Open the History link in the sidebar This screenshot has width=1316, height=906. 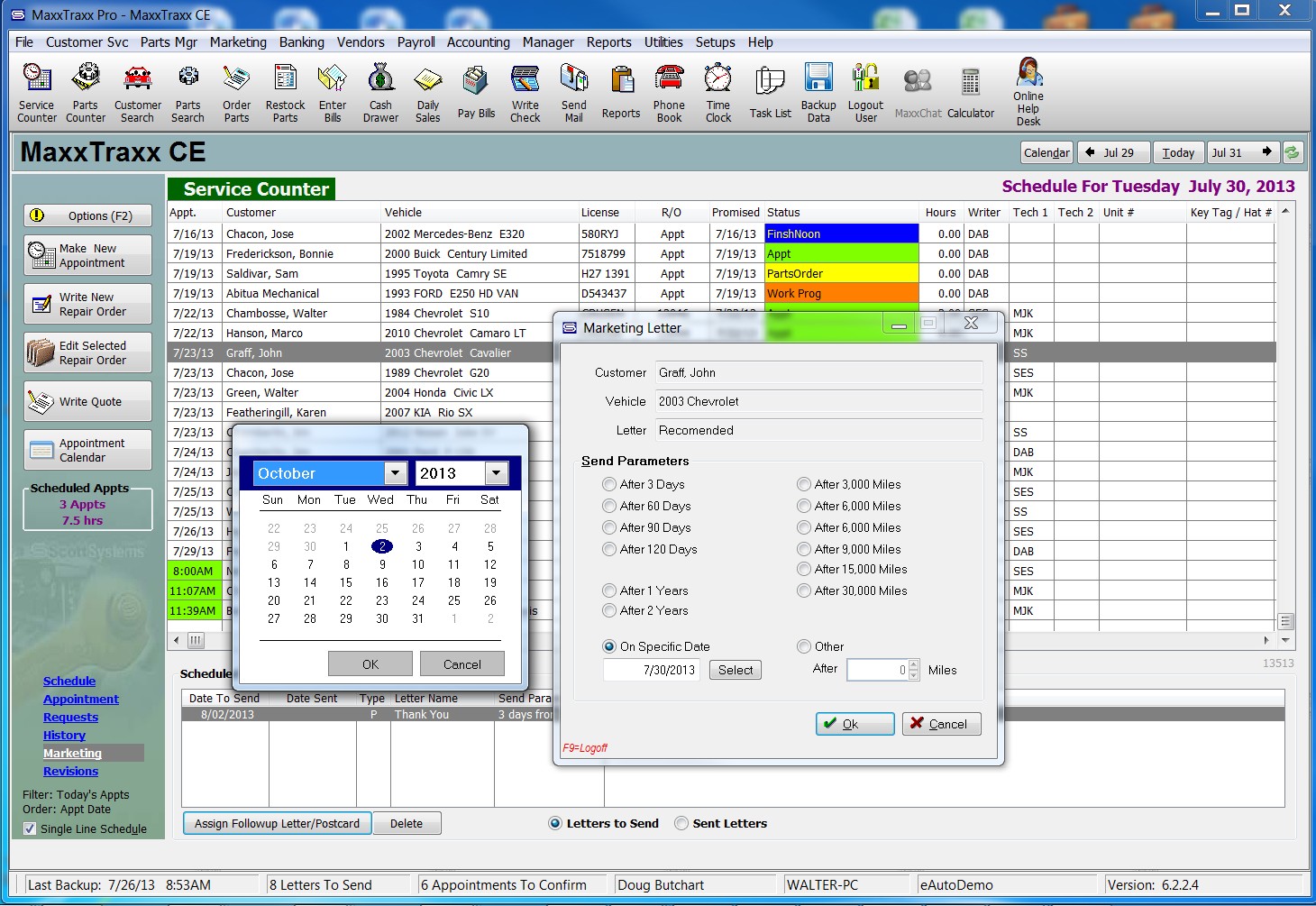click(64, 735)
